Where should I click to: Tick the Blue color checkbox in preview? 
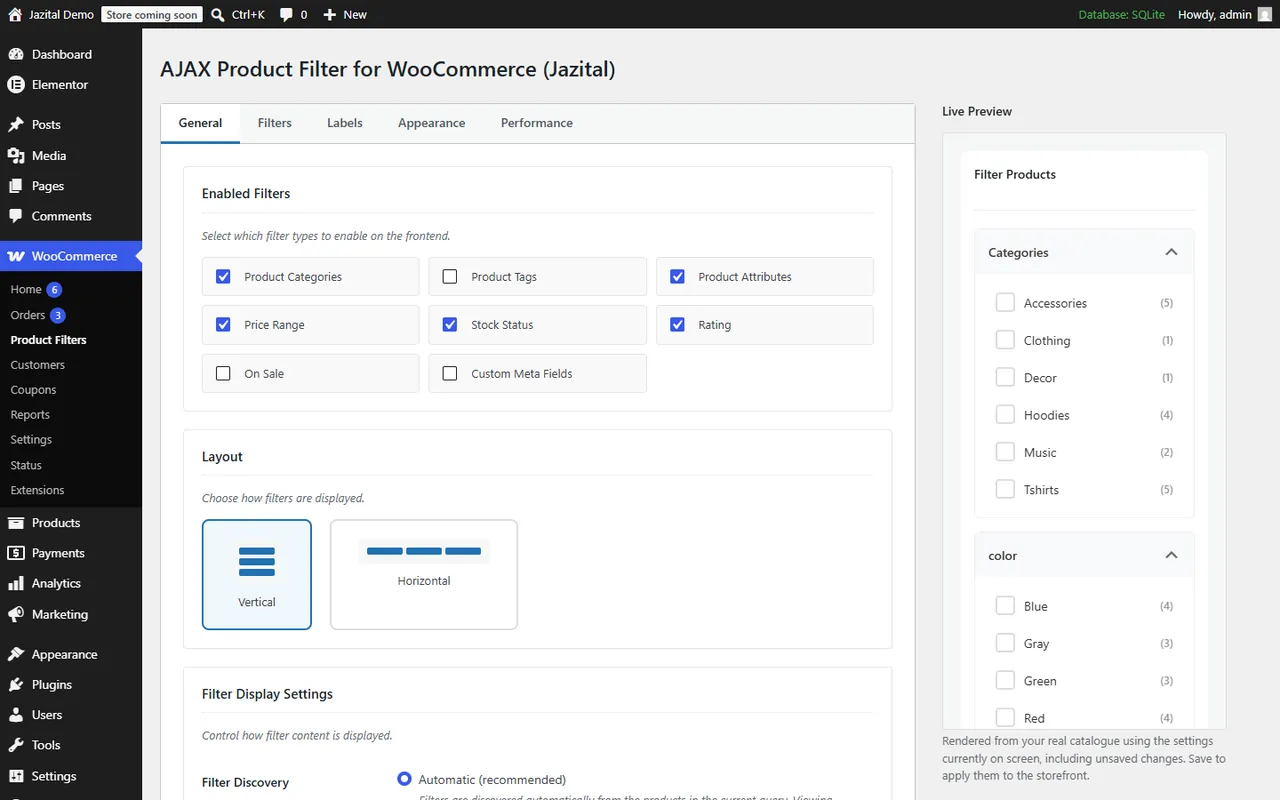(x=1005, y=606)
